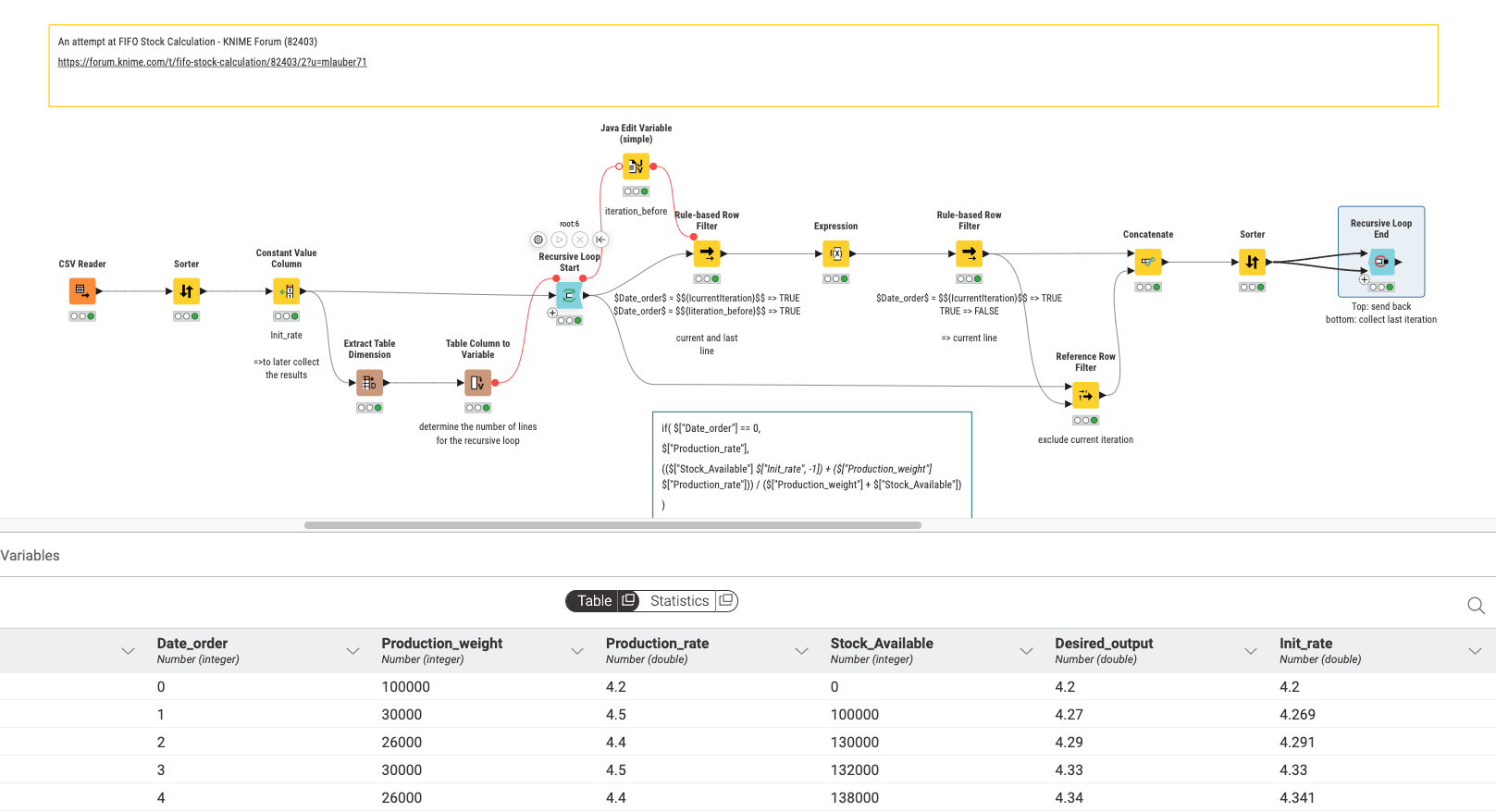The width and height of the screenshot is (1496, 812).
Task: Click the execute play icon above Loop Start
Action: pyautogui.click(x=559, y=240)
